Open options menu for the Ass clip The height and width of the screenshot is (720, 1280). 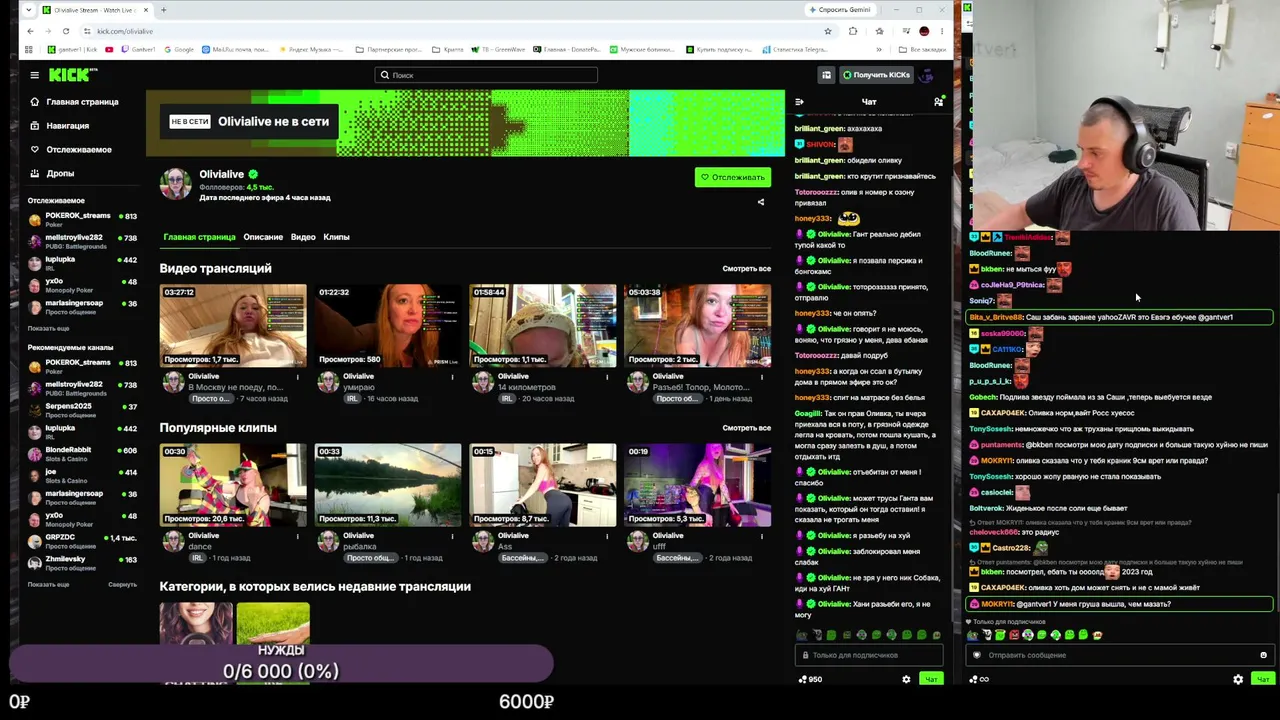click(607, 536)
